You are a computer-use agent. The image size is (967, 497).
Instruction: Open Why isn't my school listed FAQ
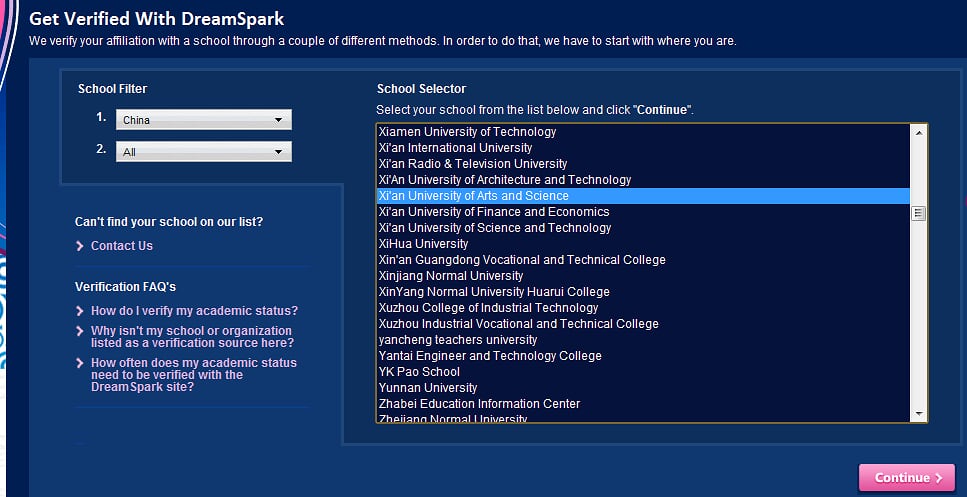(192, 337)
